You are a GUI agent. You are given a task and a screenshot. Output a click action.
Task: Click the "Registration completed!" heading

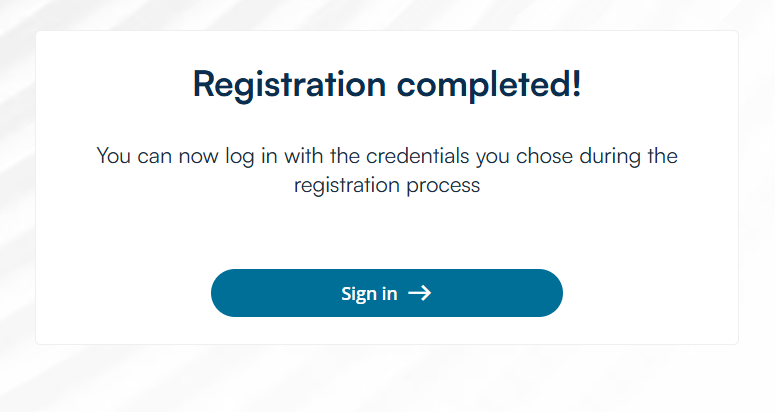coord(386,84)
